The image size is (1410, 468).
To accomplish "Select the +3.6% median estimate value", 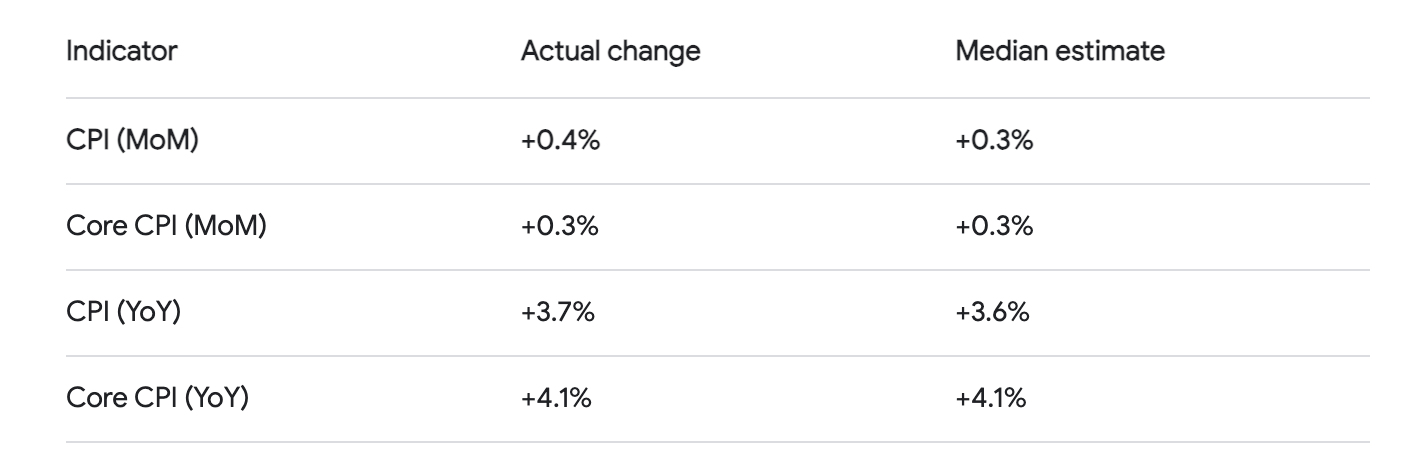I will (x=995, y=313).
